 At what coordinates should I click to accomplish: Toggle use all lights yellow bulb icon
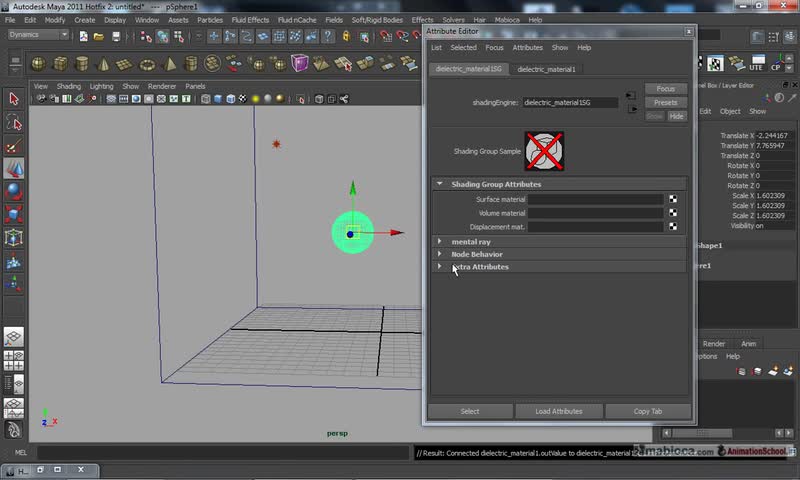click(x=256, y=99)
